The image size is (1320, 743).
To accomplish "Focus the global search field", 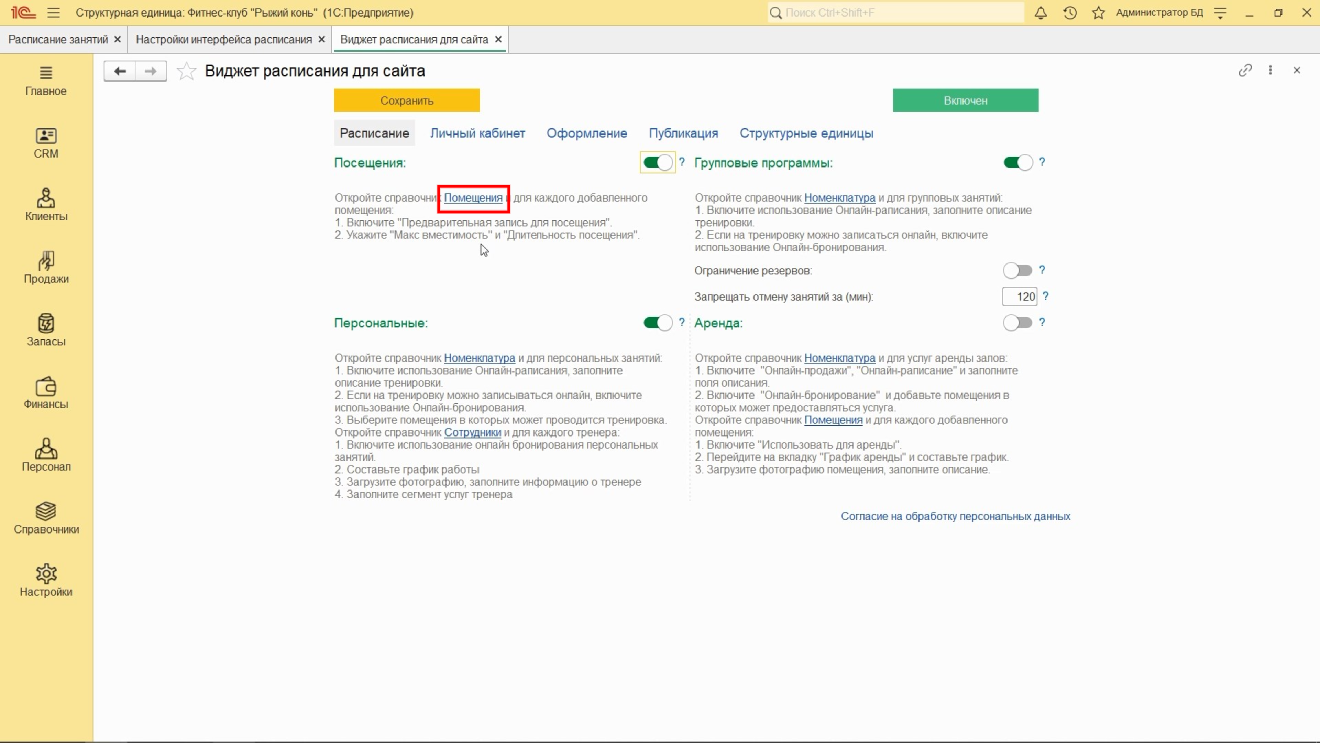I will point(896,13).
